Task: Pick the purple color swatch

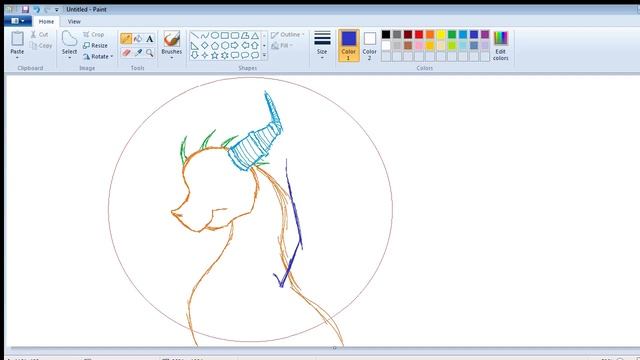Action: (x=485, y=35)
